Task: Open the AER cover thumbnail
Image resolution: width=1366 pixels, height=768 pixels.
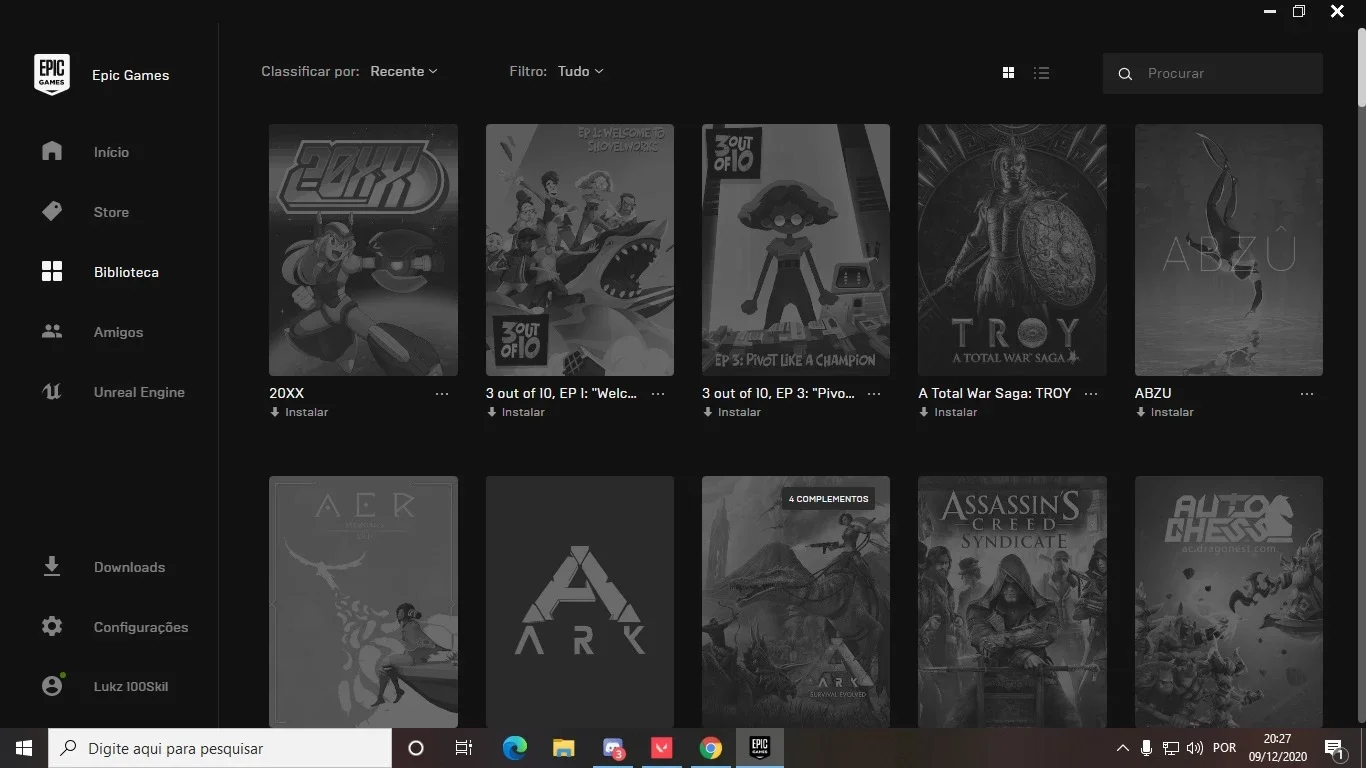Action: click(x=363, y=602)
